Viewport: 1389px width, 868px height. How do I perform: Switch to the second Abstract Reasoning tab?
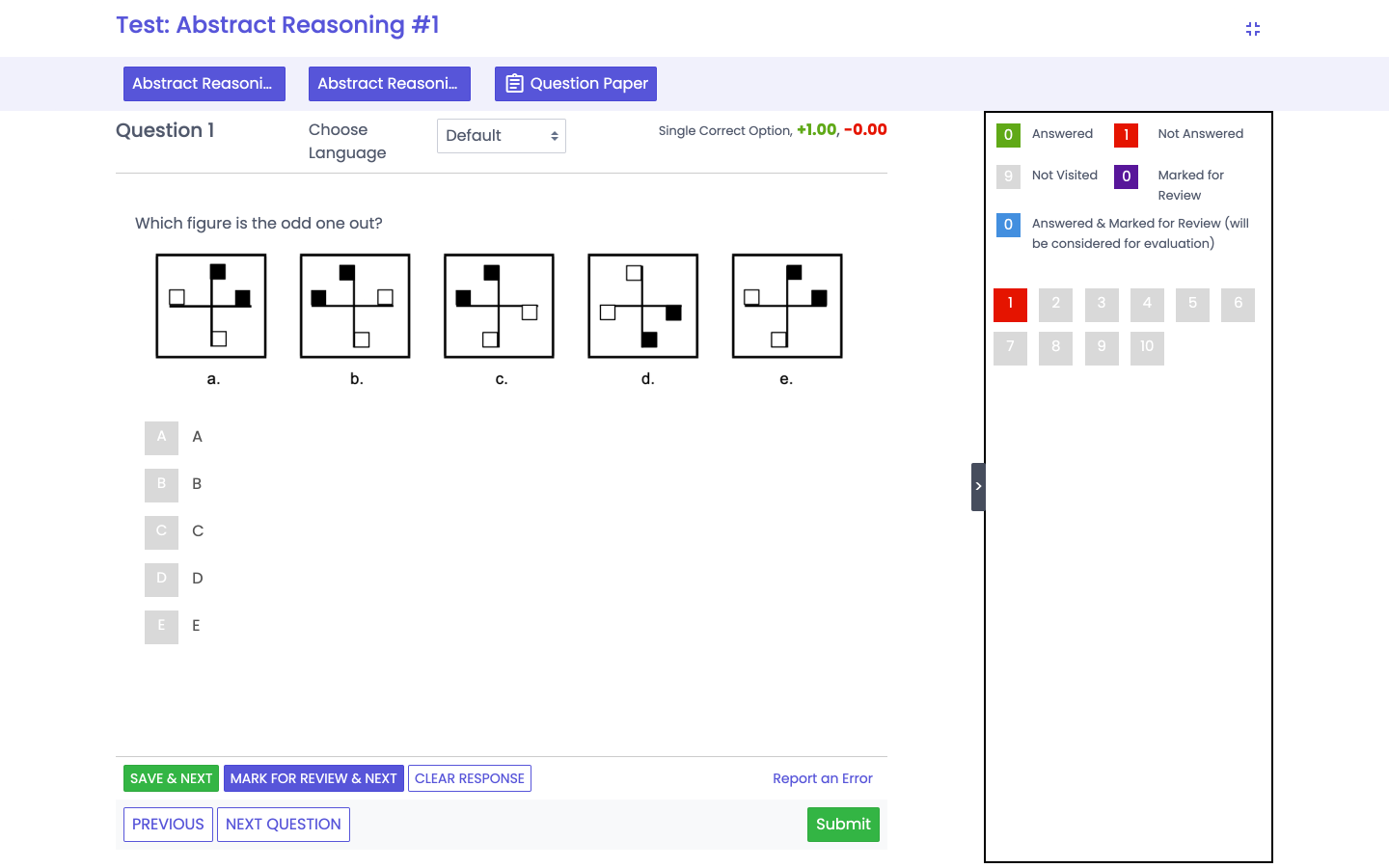[389, 84]
